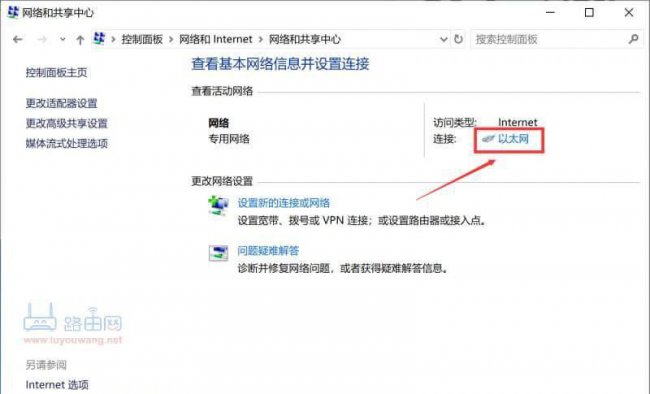Click the Ethernet adapter icon beside 以太网
This screenshot has width=650, height=394.
488,139
